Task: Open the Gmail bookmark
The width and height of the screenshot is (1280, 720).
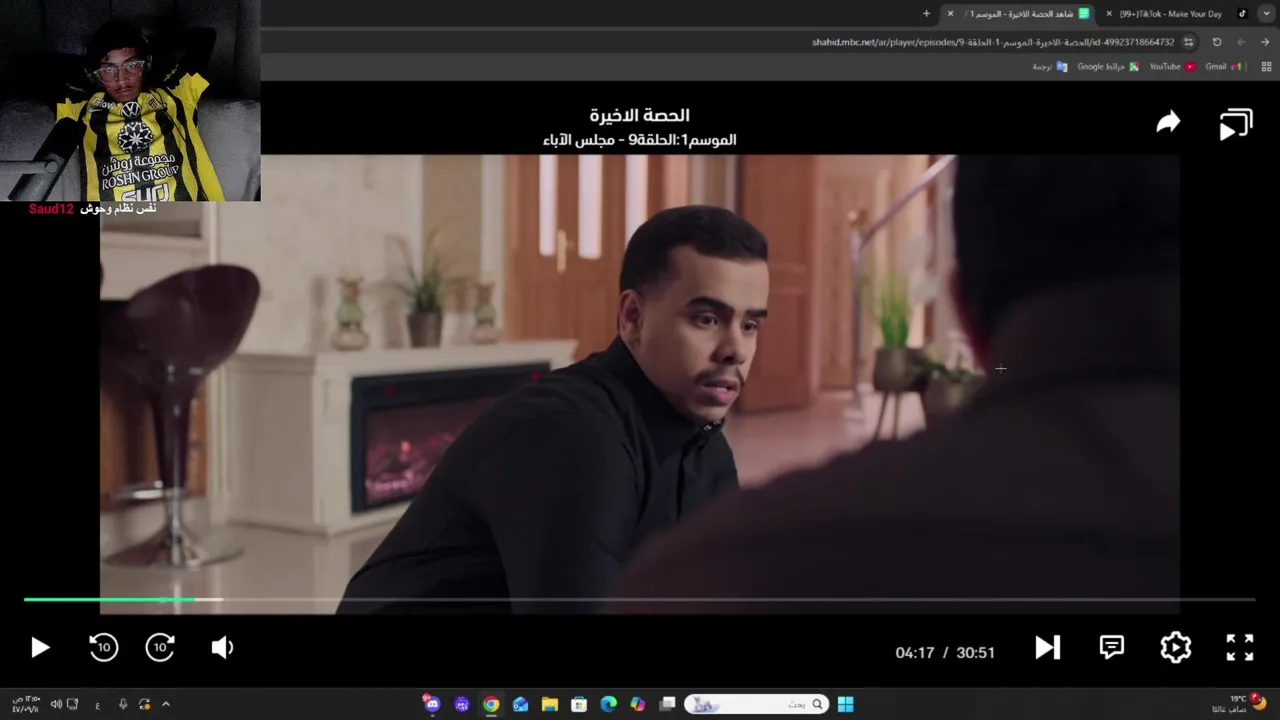Action: [x=1223, y=67]
